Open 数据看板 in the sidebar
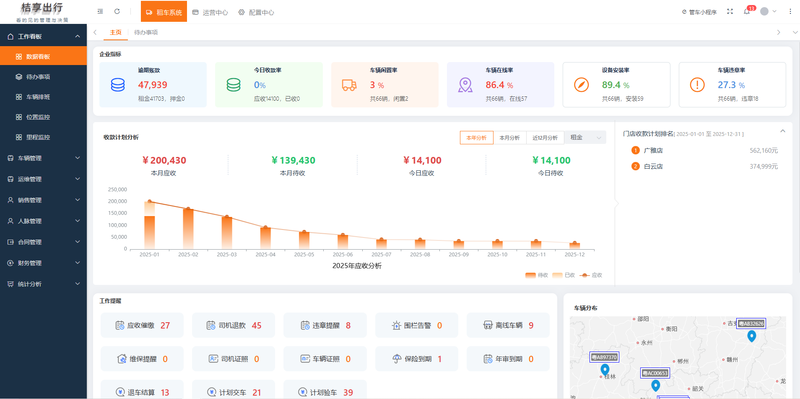Image resolution: width=800 pixels, height=399 pixels. tap(43, 57)
